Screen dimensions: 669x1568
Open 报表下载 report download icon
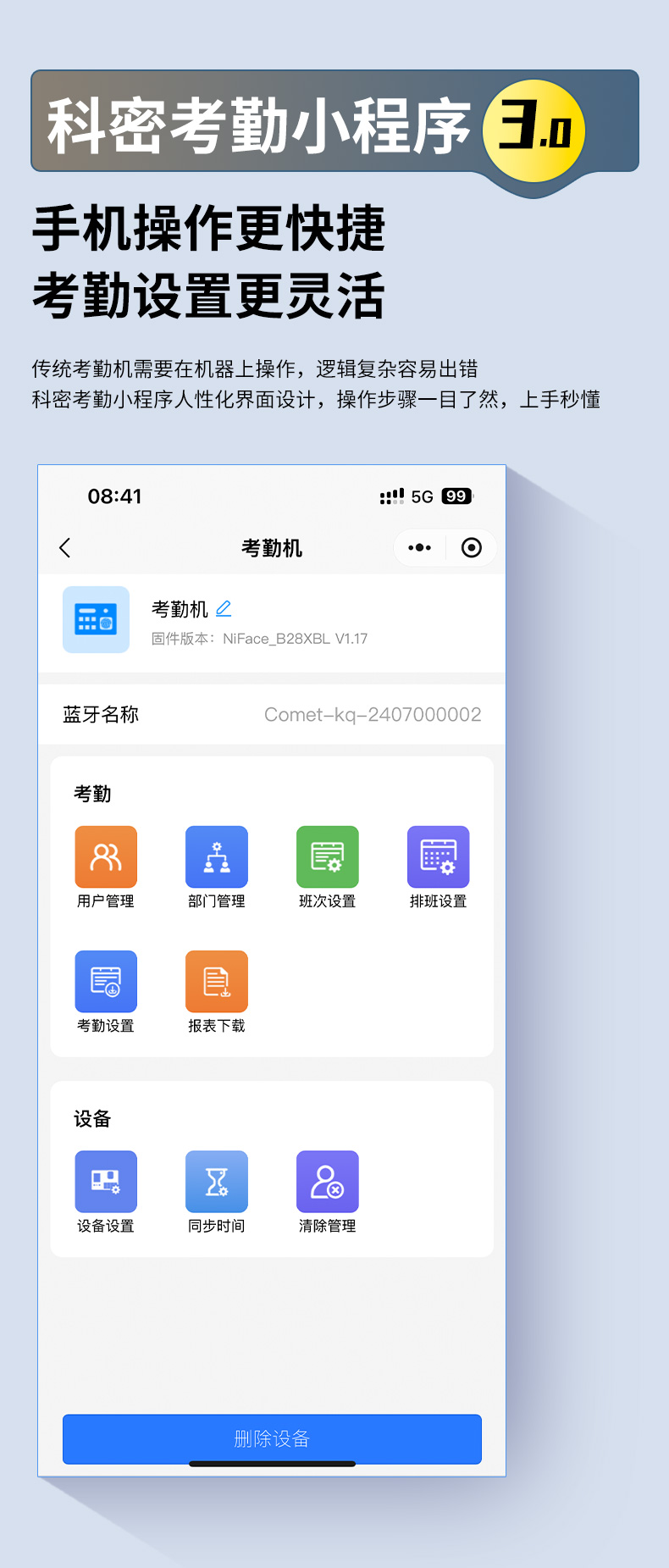tap(217, 981)
